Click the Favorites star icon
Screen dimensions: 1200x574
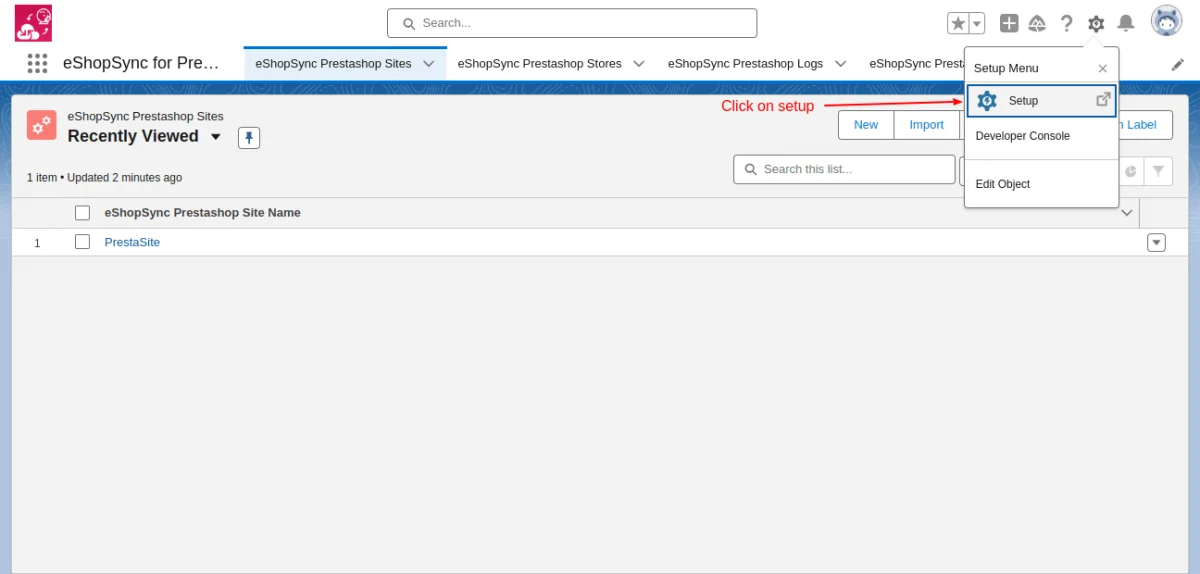[958, 23]
